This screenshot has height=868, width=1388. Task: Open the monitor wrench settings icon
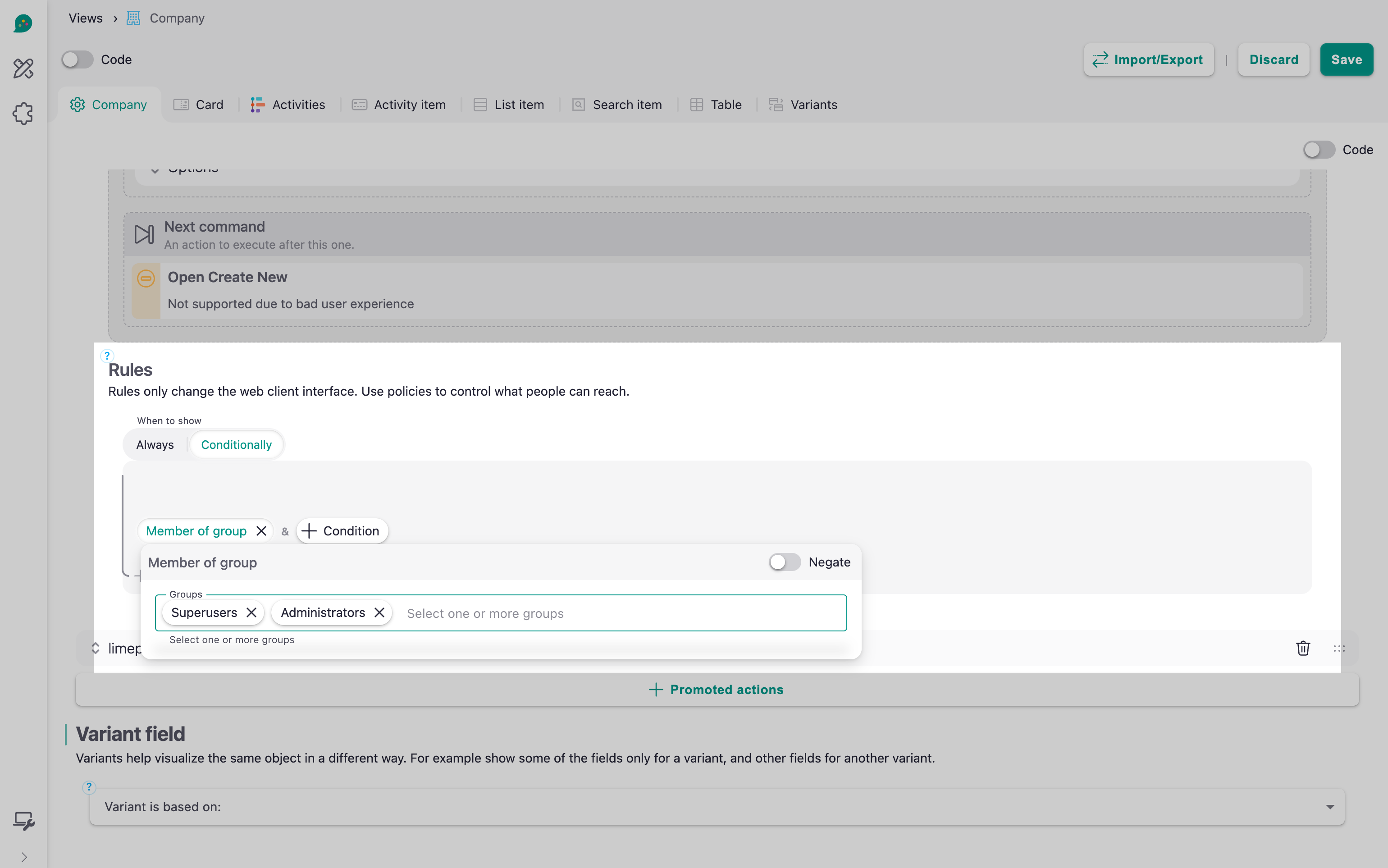[x=23, y=822]
